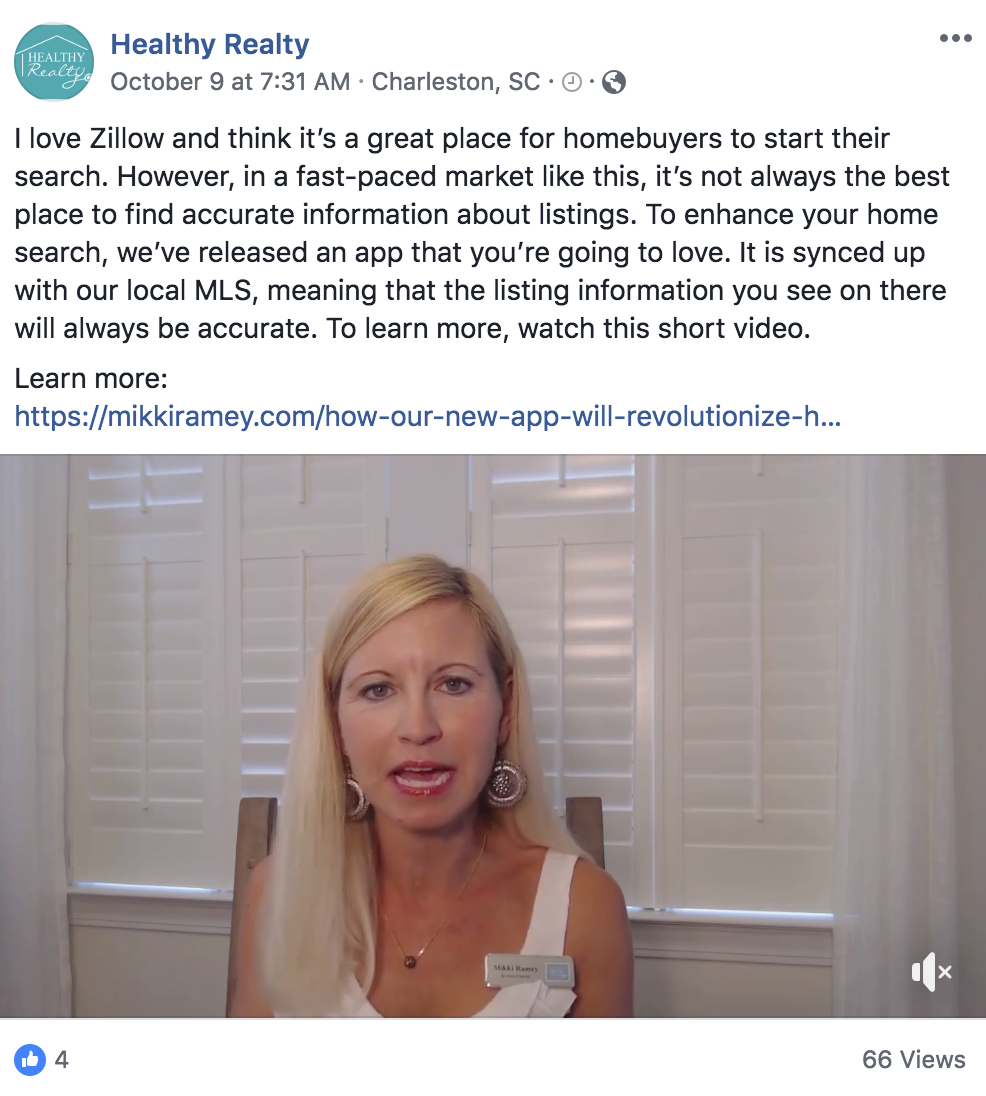Click the blue thumbs-up reaction icon
This screenshot has height=1096, width=986.
click(x=30, y=1060)
